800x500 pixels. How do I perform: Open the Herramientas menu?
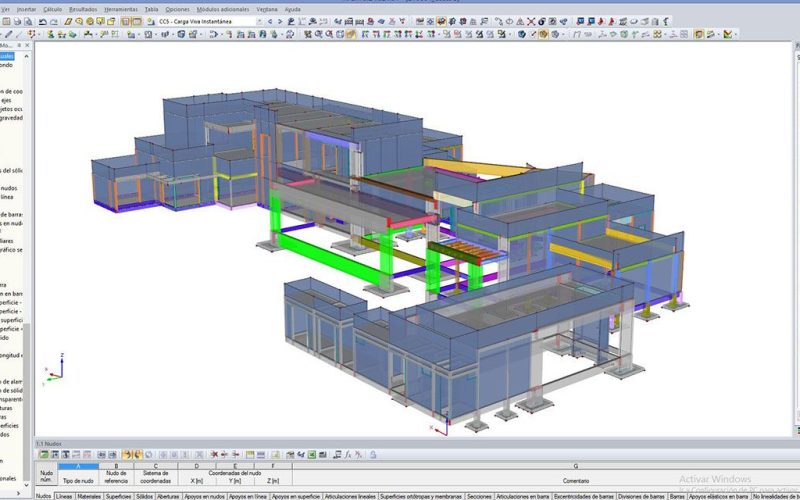121,9
